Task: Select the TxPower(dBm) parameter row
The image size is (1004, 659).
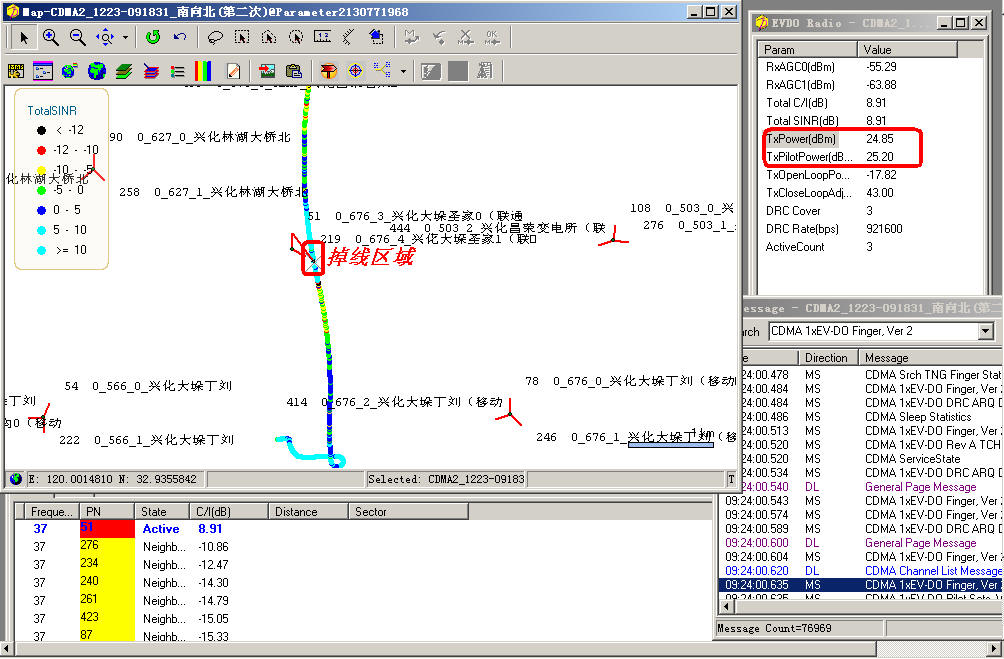Action: pyautogui.click(x=800, y=139)
